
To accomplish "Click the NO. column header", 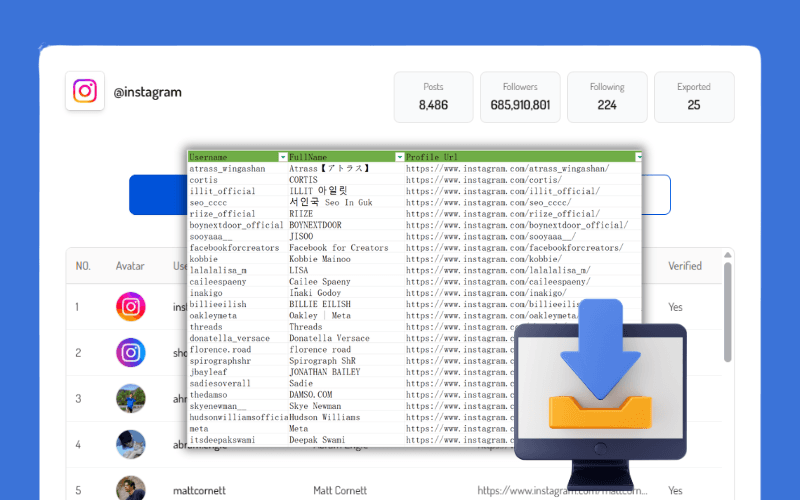I will click(83, 266).
